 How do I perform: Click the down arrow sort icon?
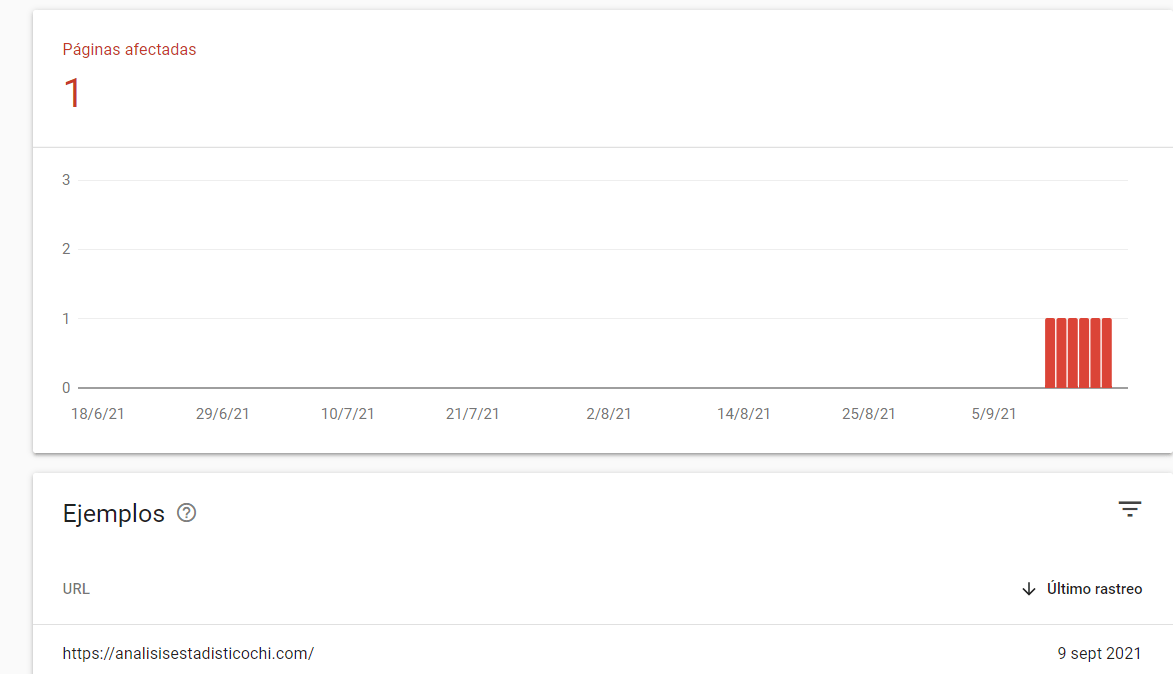tap(1029, 589)
